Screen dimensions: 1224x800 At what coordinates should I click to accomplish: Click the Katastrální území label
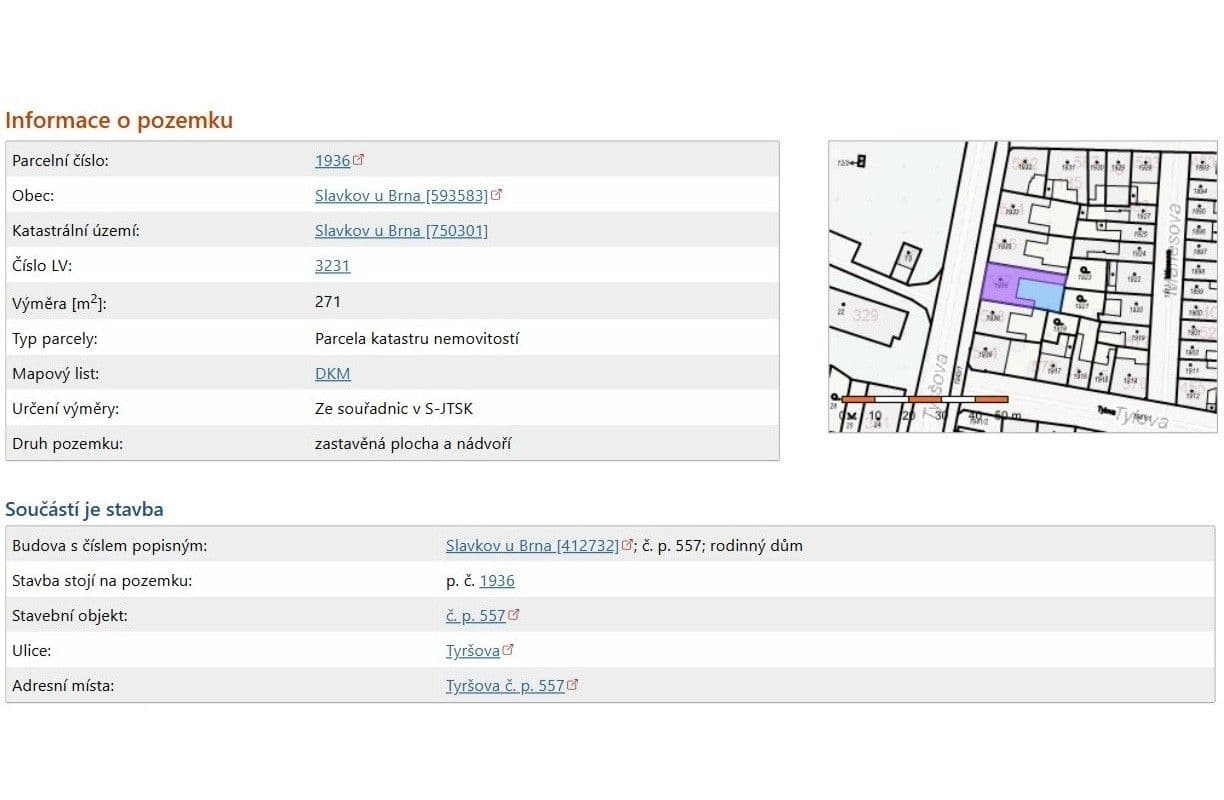pyautogui.click(x=76, y=231)
